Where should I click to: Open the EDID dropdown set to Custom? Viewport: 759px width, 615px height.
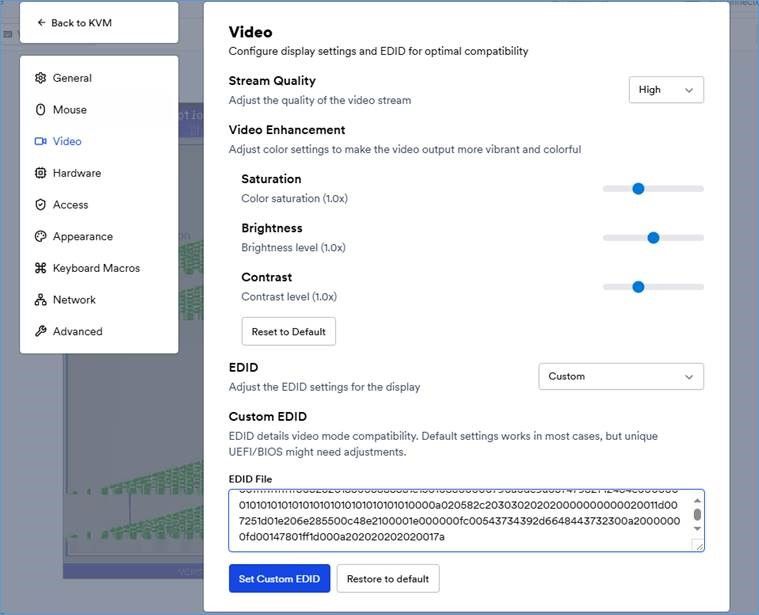click(x=621, y=376)
